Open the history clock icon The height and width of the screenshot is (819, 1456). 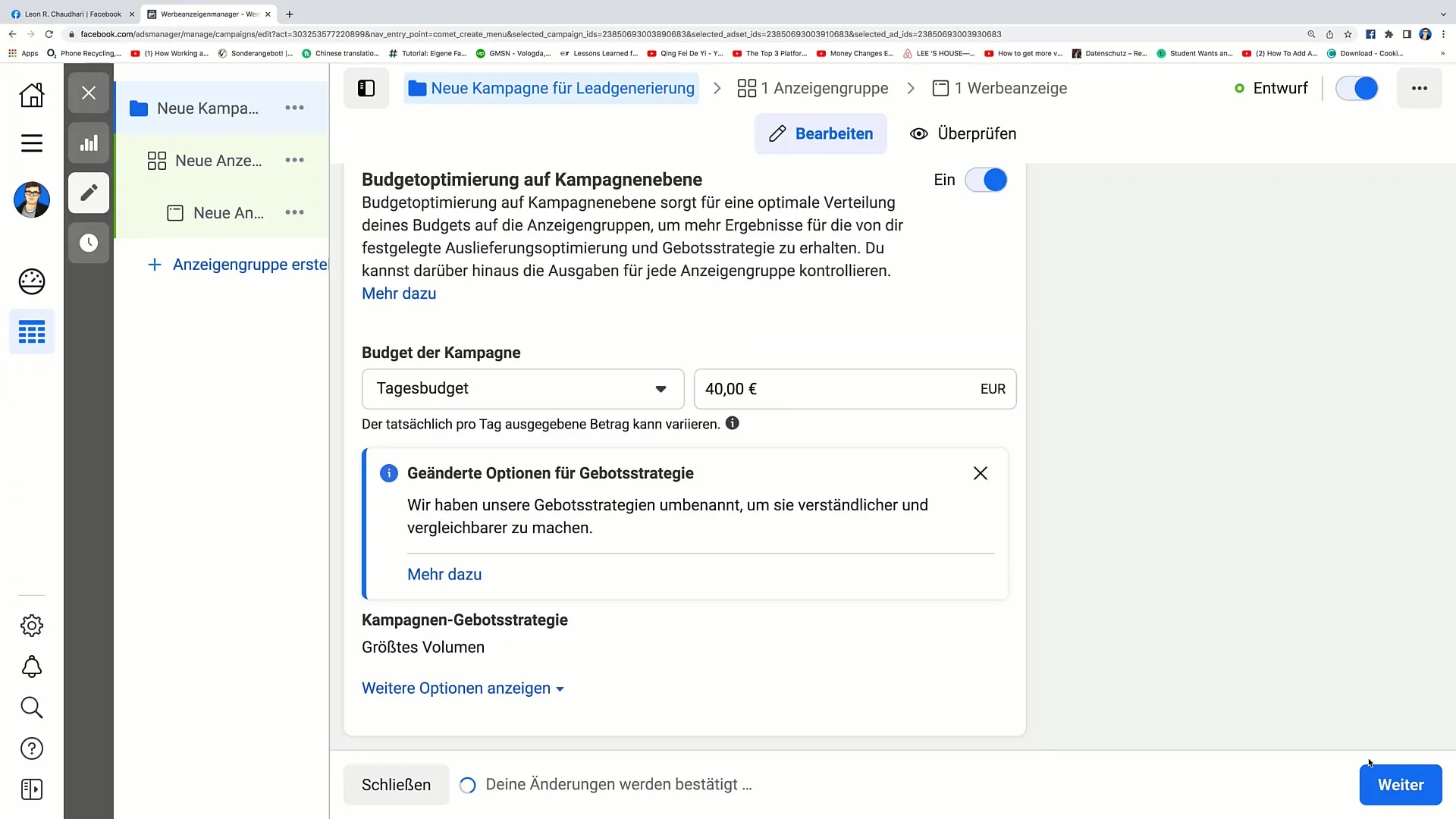(x=89, y=243)
